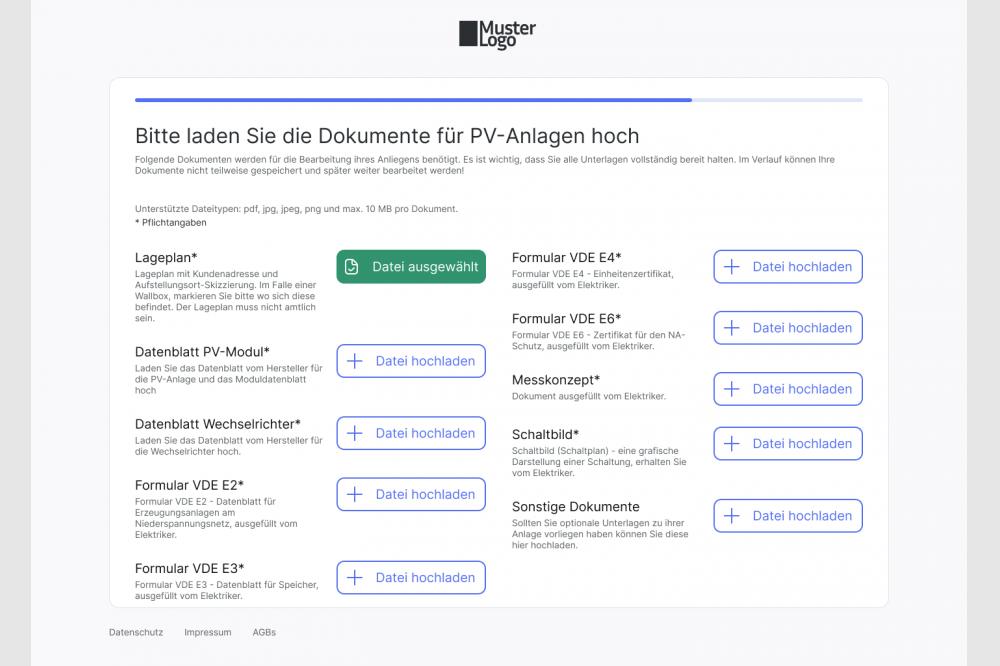The image size is (1000, 666).
Task: Click the Datei hochladen button for Messkonzept
Action: click(x=787, y=389)
